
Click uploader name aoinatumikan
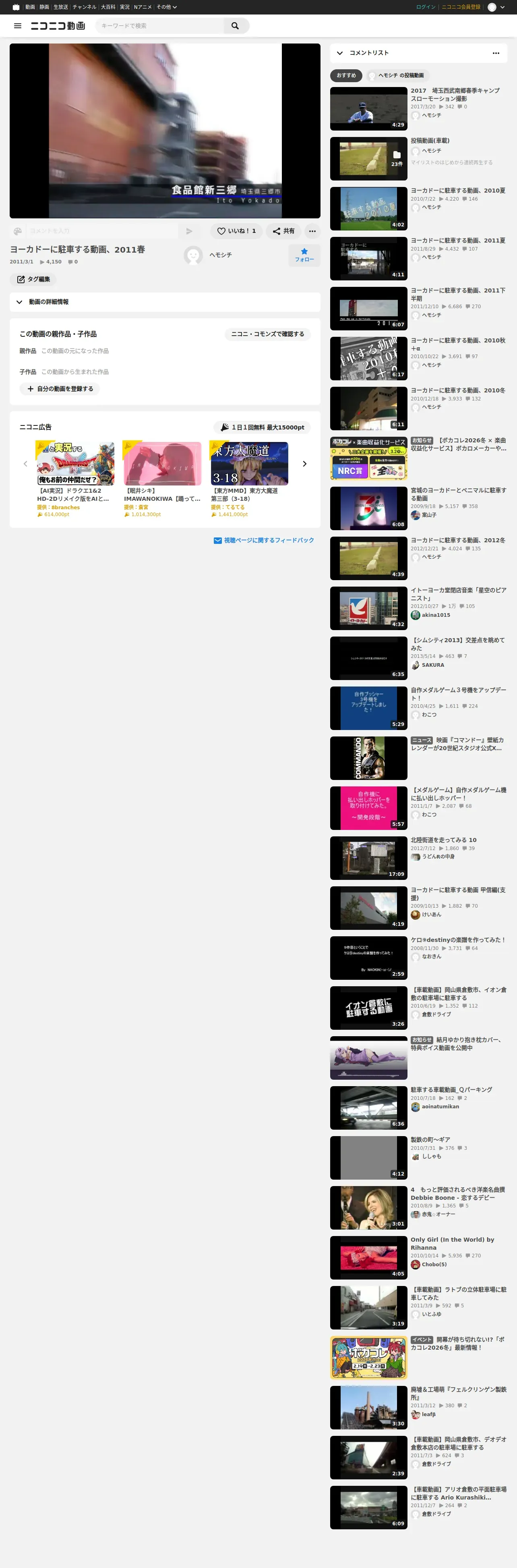click(440, 1107)
